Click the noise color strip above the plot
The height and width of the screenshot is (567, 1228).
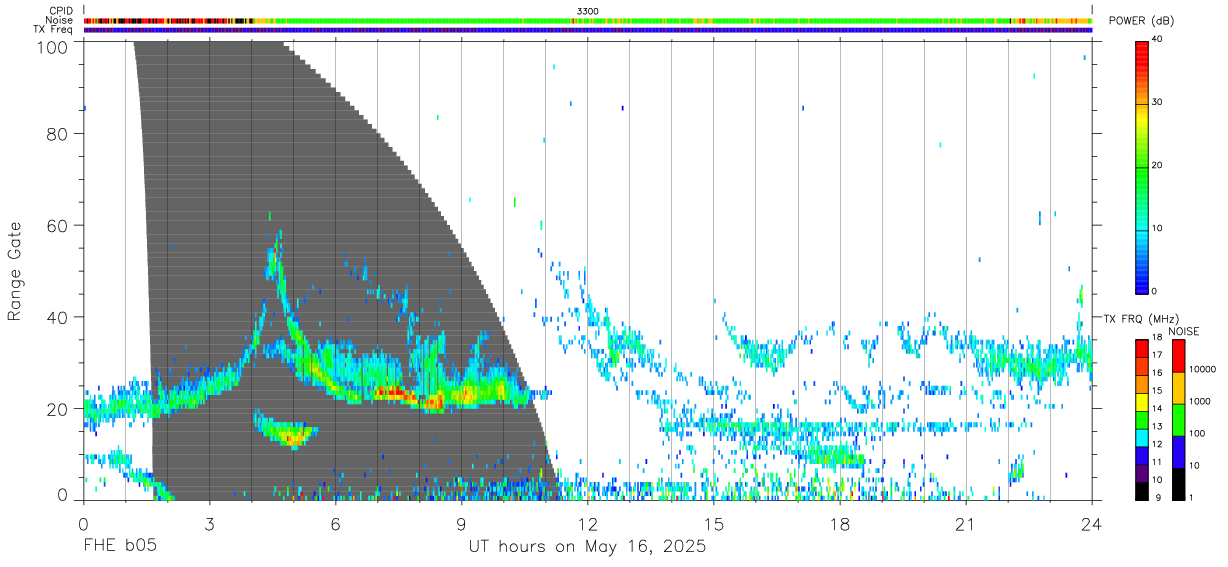click(x=587, y=20)
